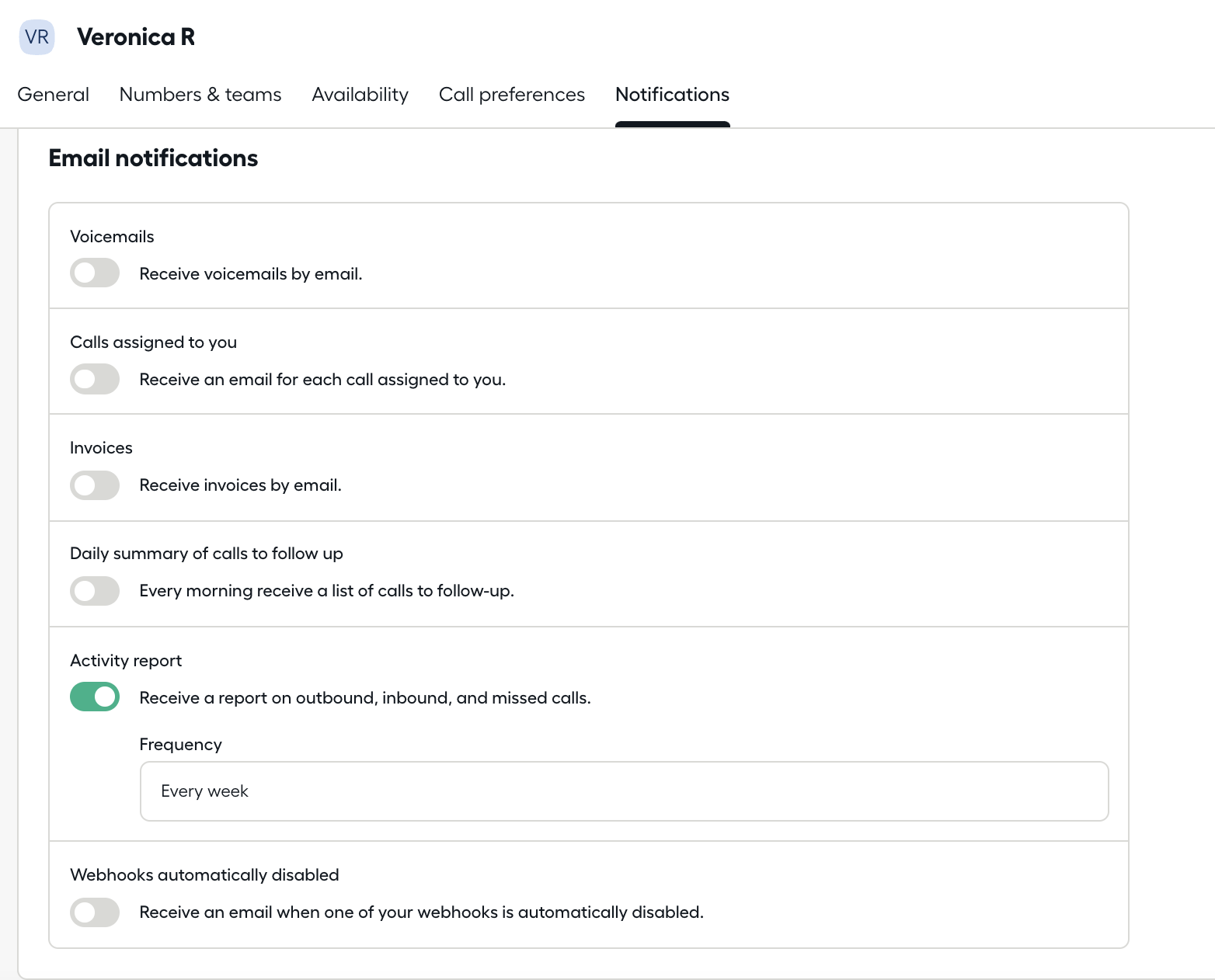This screenshot has height=980, width=1215.
Task: Enable the Invoices email toggle
Action: click(x=95, y=485)
